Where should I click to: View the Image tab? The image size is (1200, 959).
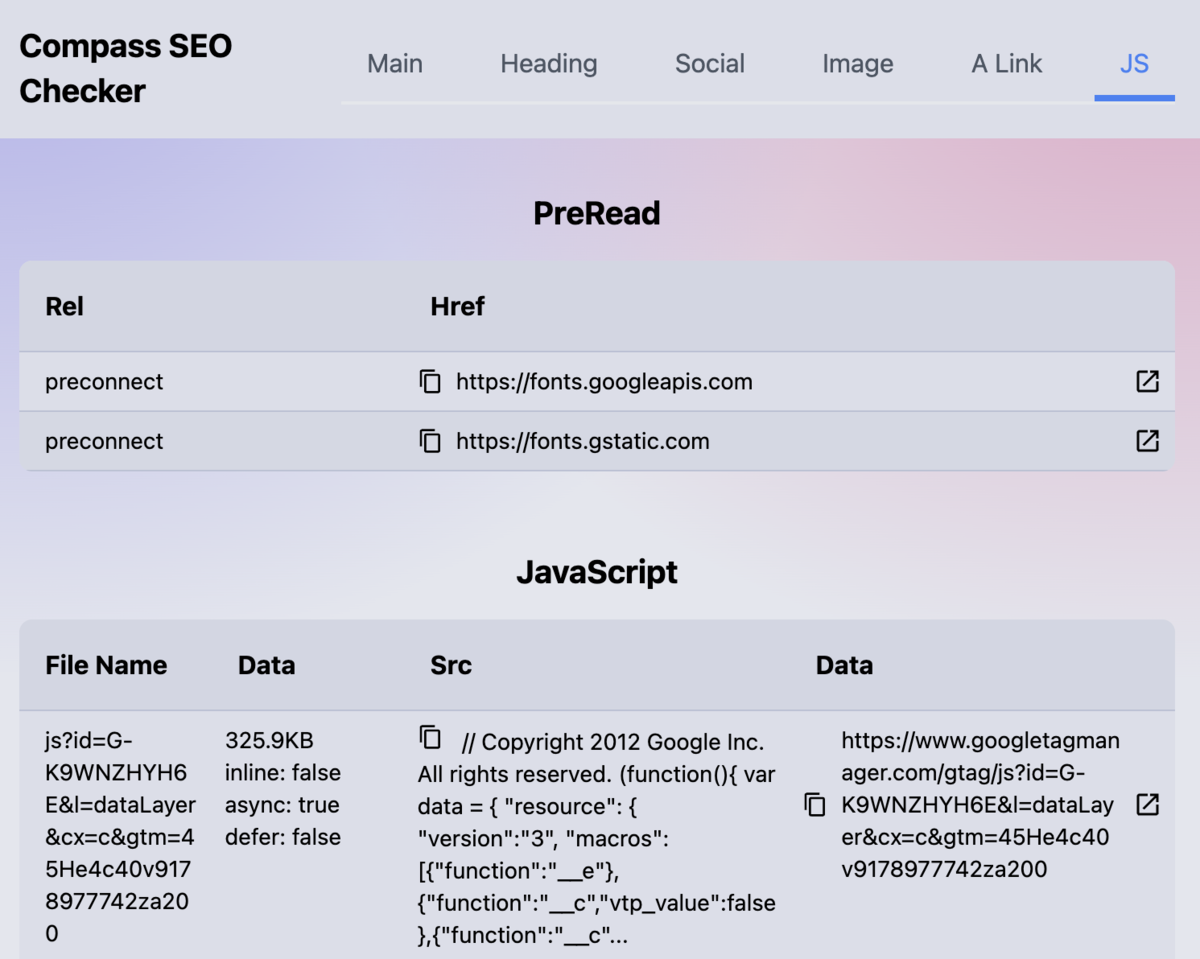[857, 63]
